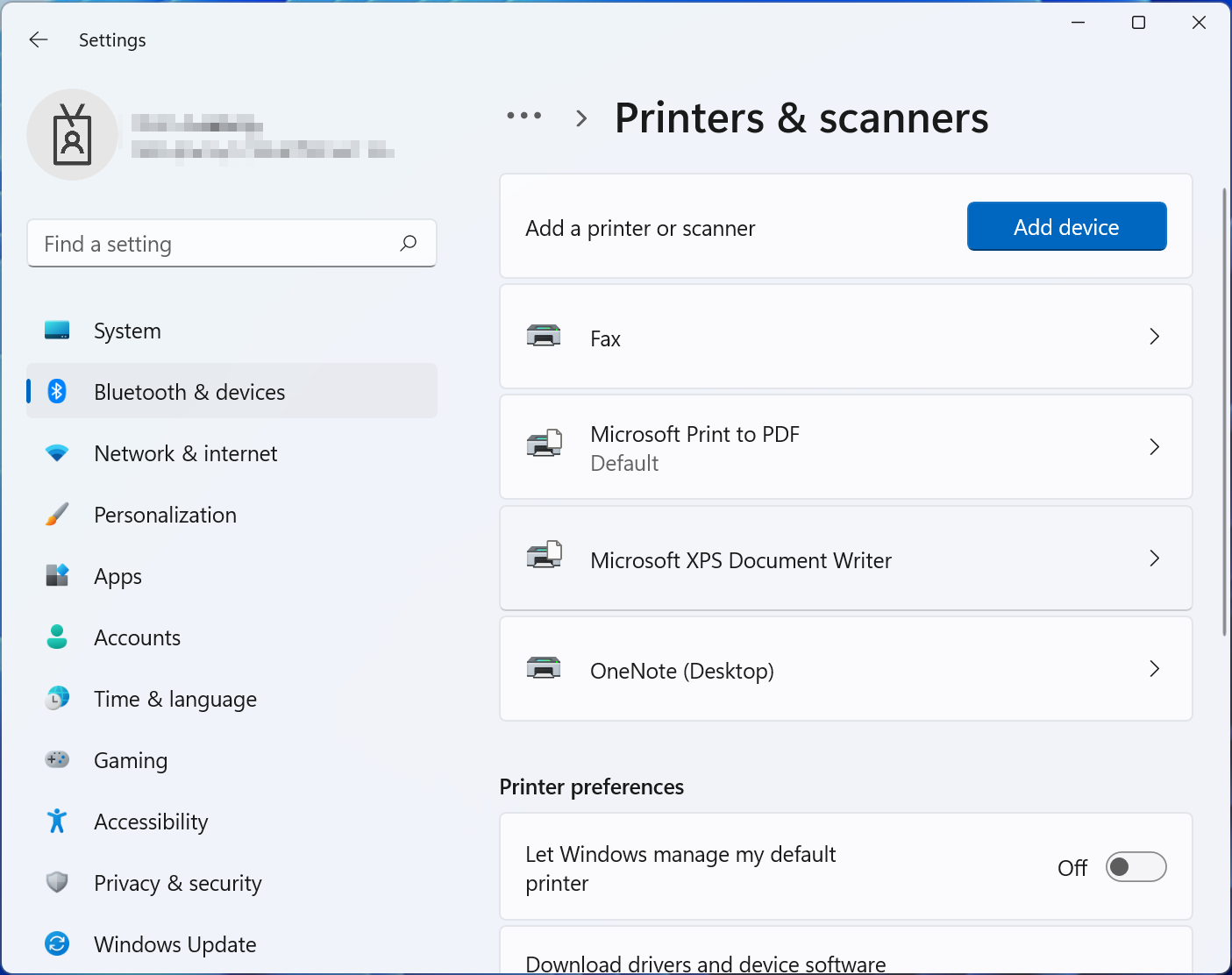Click the Microsoft Print to PDF label
Screen dimensions: 1232x975
point(694,434)
